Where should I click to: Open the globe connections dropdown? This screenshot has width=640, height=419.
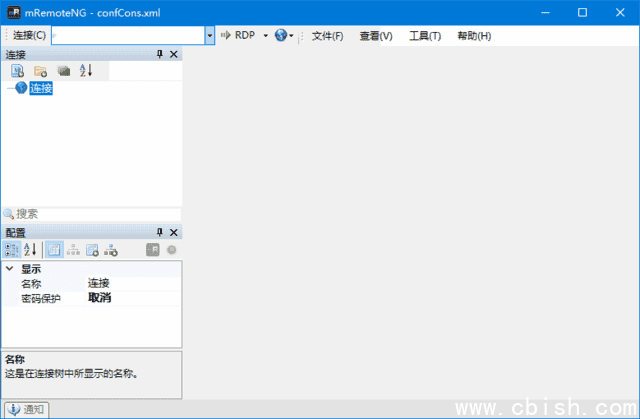[x=284, y=35]
